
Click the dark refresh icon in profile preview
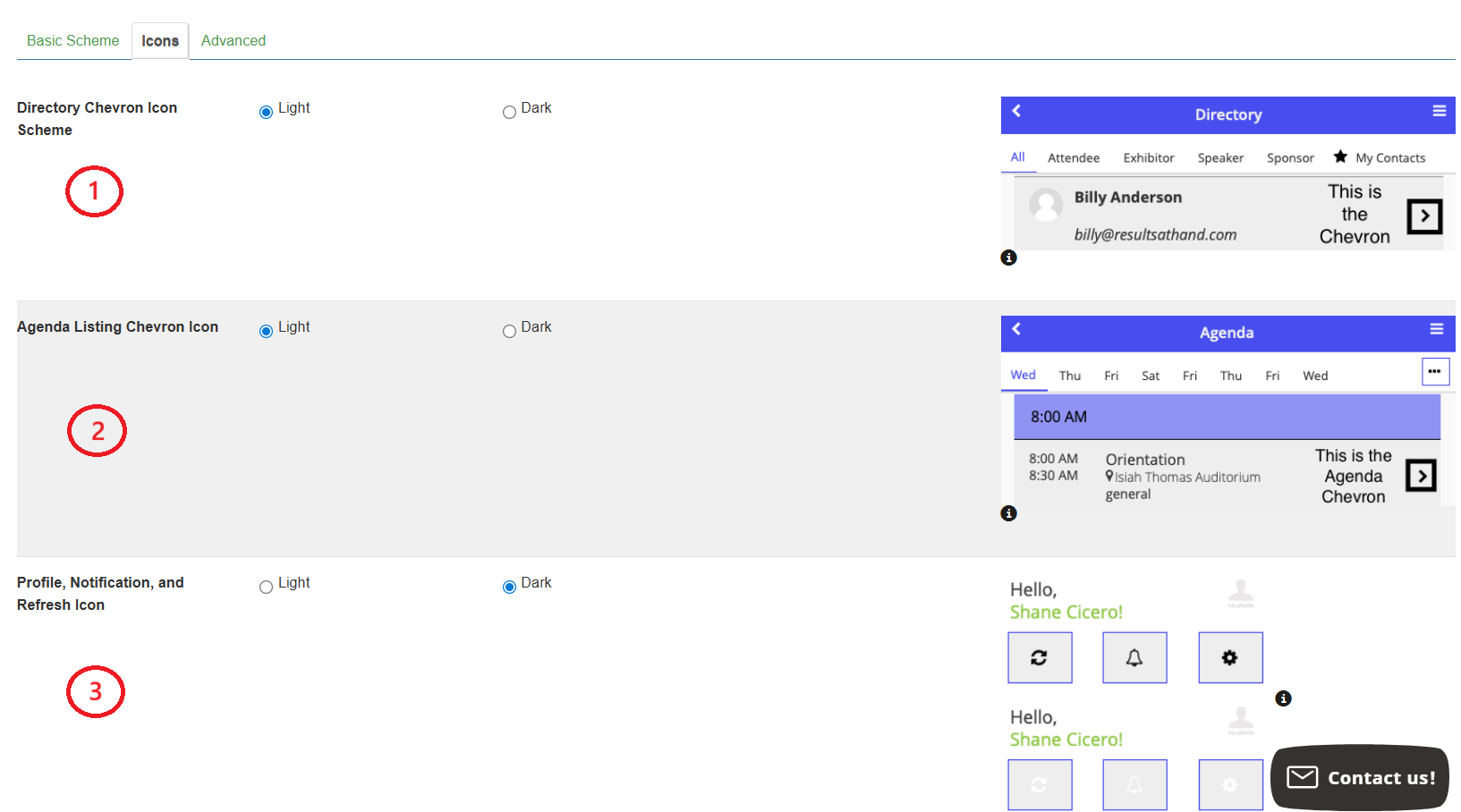(x=1039, y=657)
